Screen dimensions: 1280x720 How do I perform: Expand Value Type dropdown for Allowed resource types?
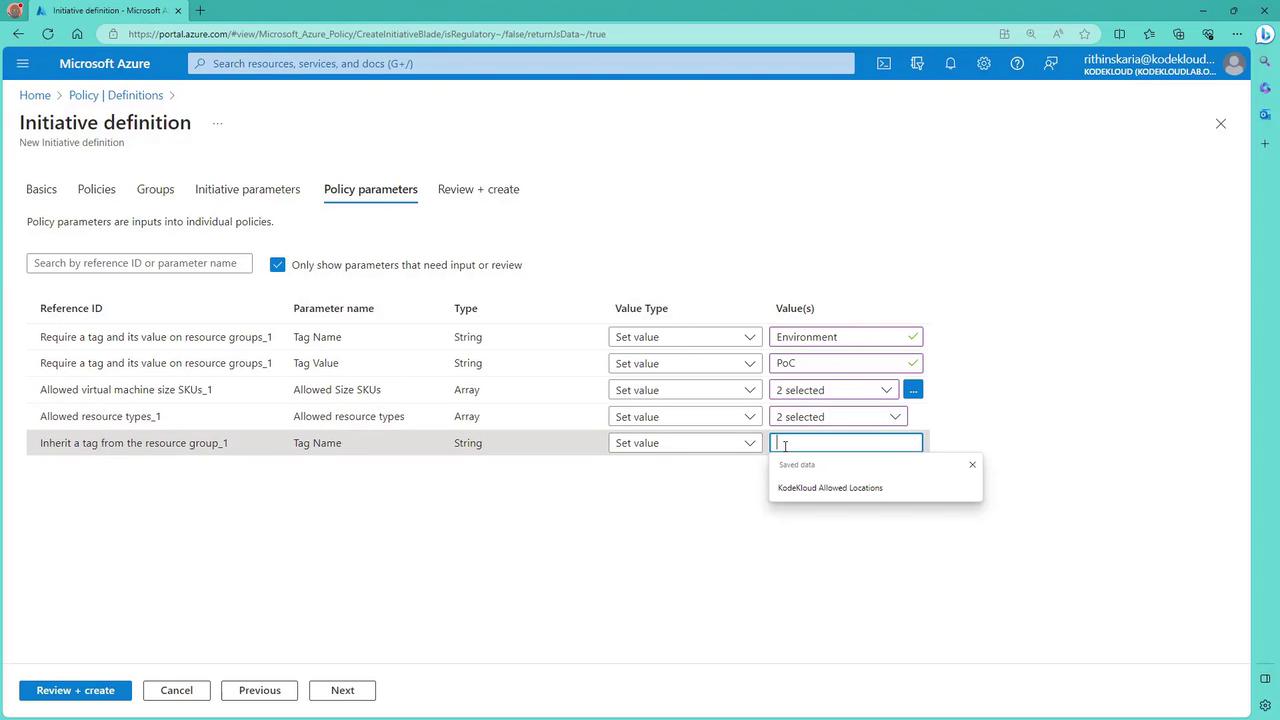[x=685, y=417]
